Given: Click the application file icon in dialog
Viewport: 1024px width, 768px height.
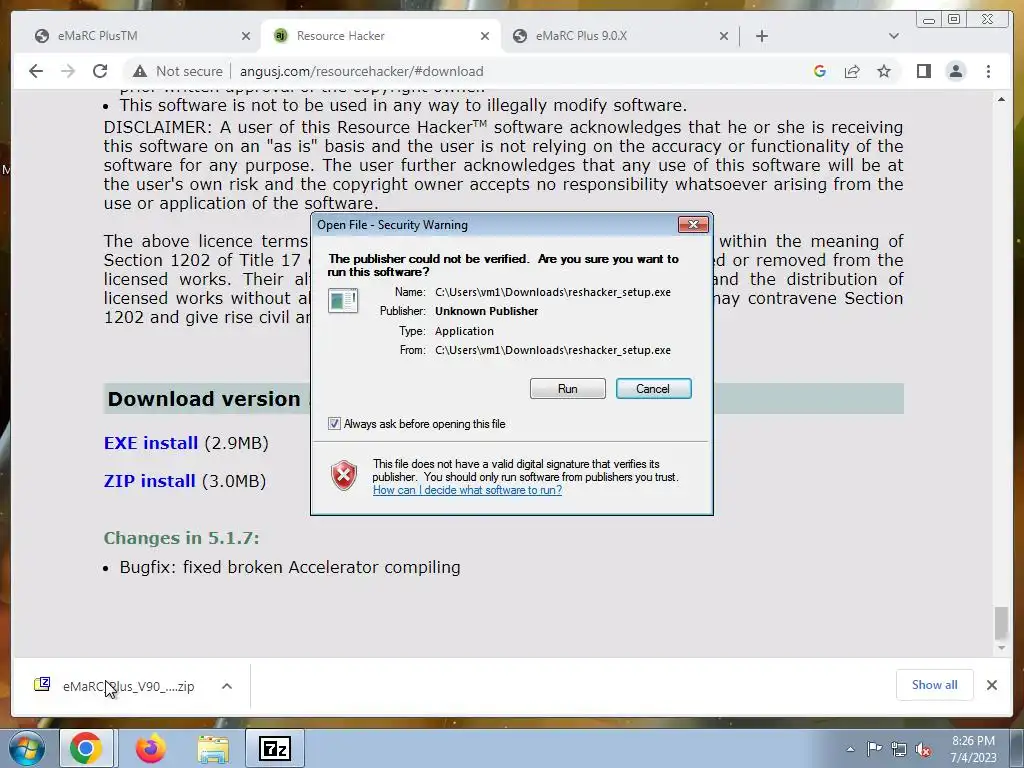Looking at the screenshot, I should point(343,300).
